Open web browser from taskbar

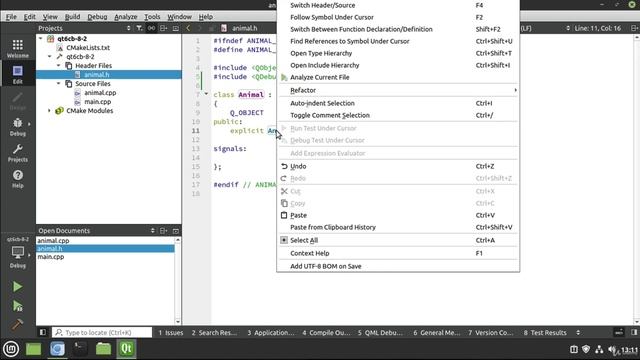(x=57, y=349)
